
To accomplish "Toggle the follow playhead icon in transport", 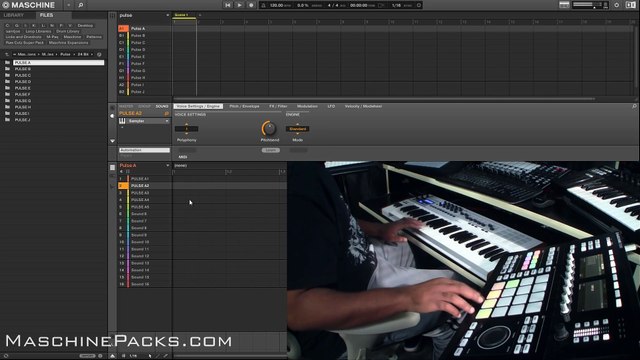I will (x=381, y=5).
